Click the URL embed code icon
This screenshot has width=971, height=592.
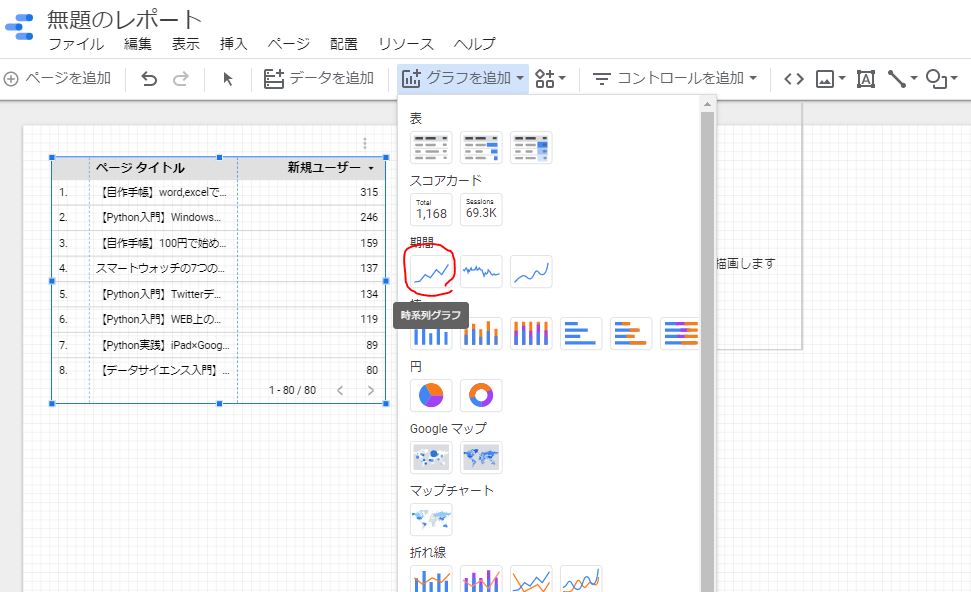(x=794, y=79)
